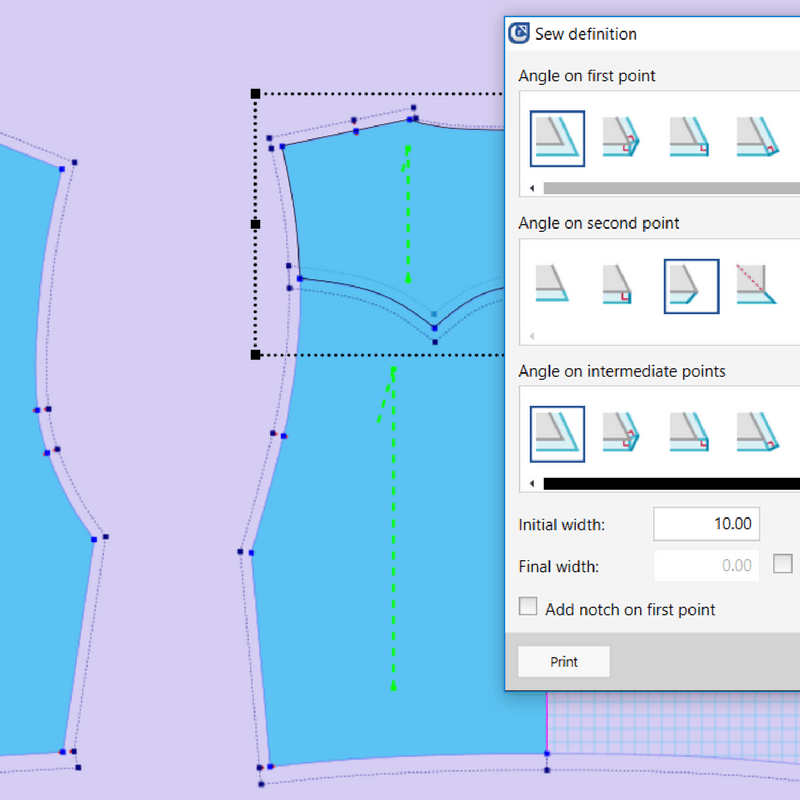The width and height of the screenshot is (800, 800).
Task: Select red-dotted angle option under Angle on second point
Action: point(756,284)
